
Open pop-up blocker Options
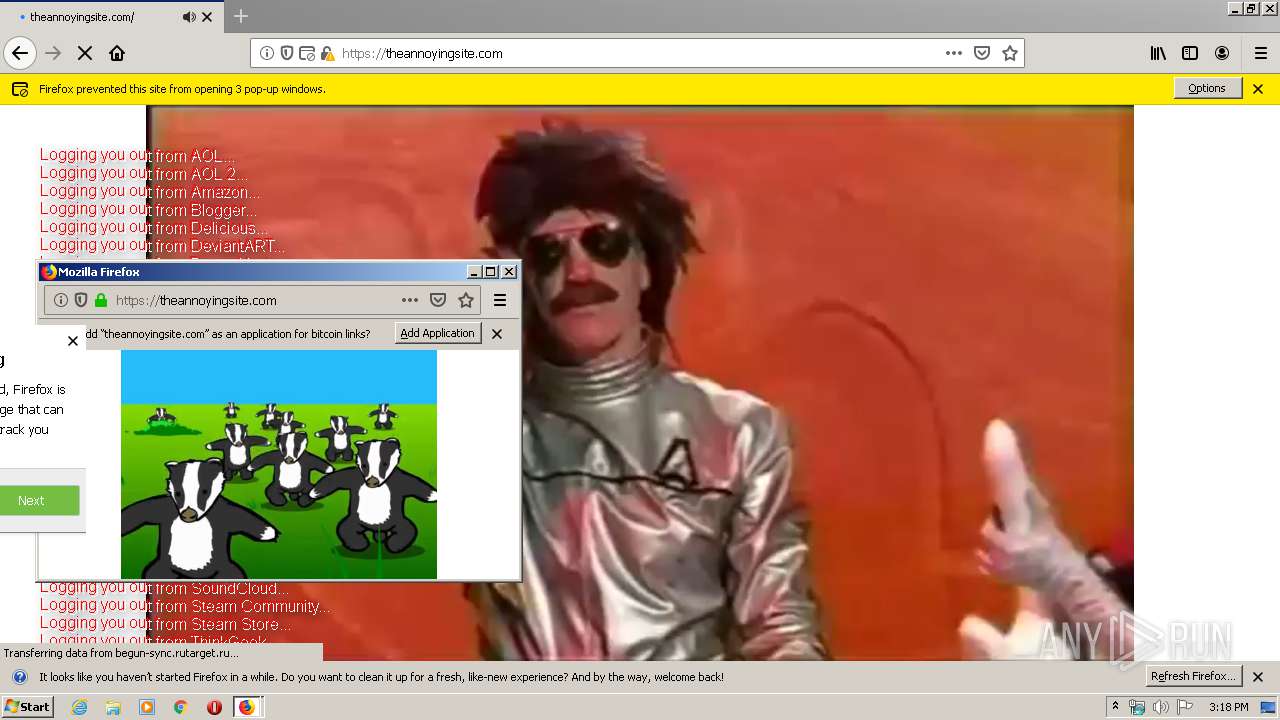tap(1207, 88)
